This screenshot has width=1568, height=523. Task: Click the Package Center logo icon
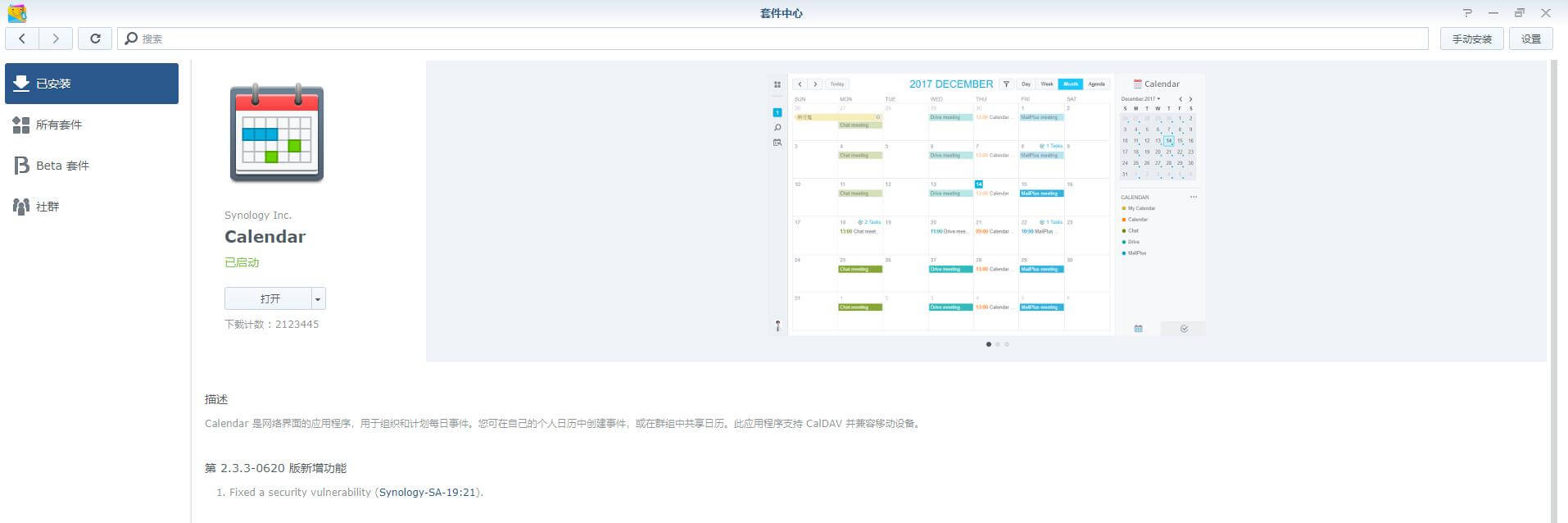(16, 13)
